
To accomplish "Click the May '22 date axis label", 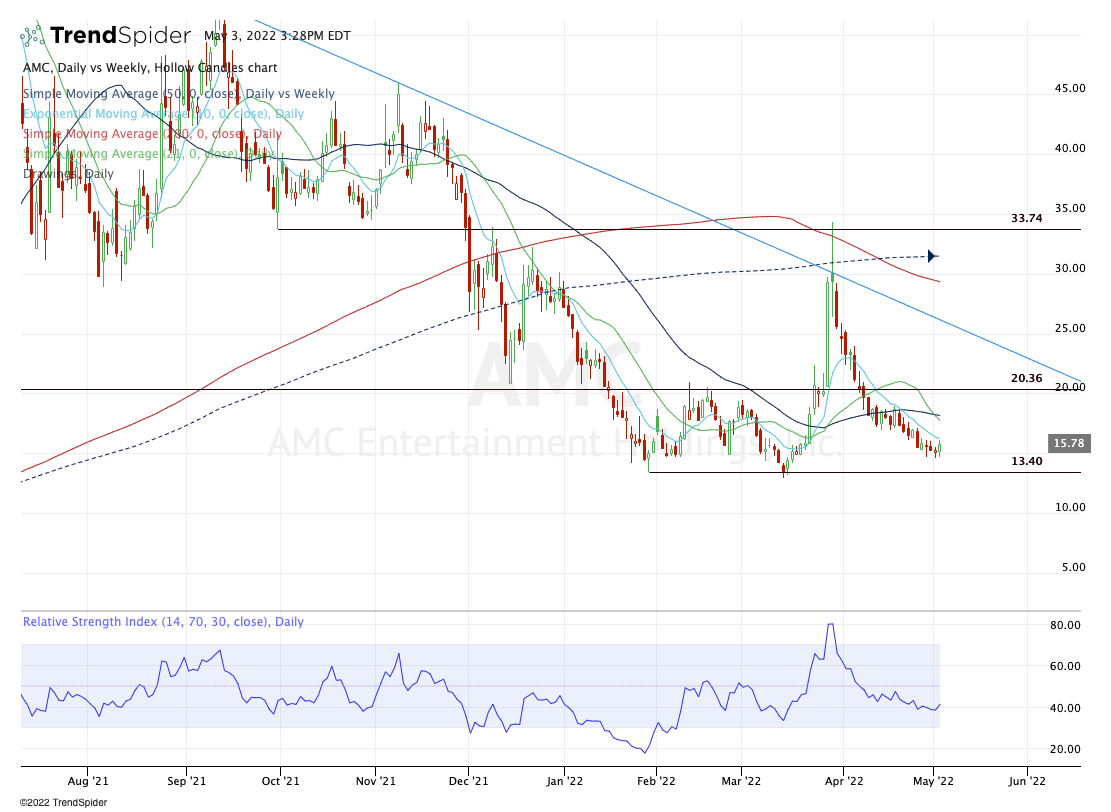I will [933, 781].
